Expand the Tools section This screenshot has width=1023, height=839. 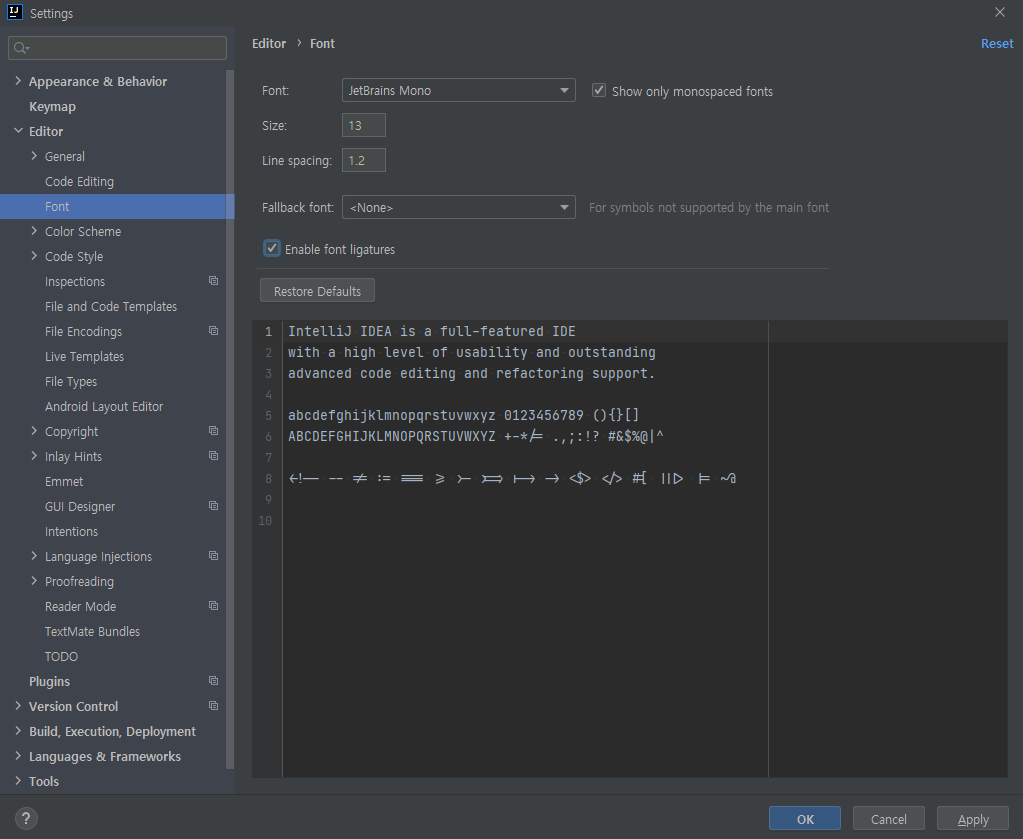point(18,781)
